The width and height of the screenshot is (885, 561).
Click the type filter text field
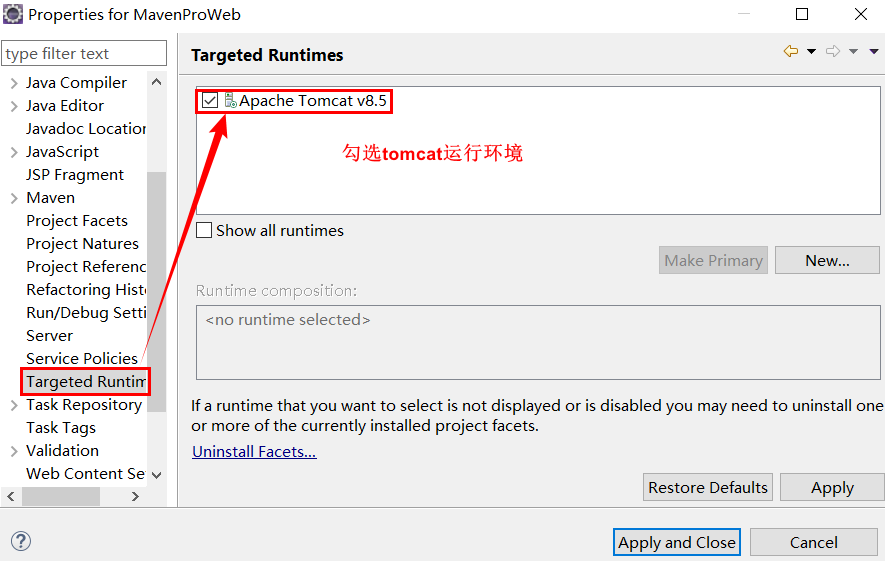(84, 54)
